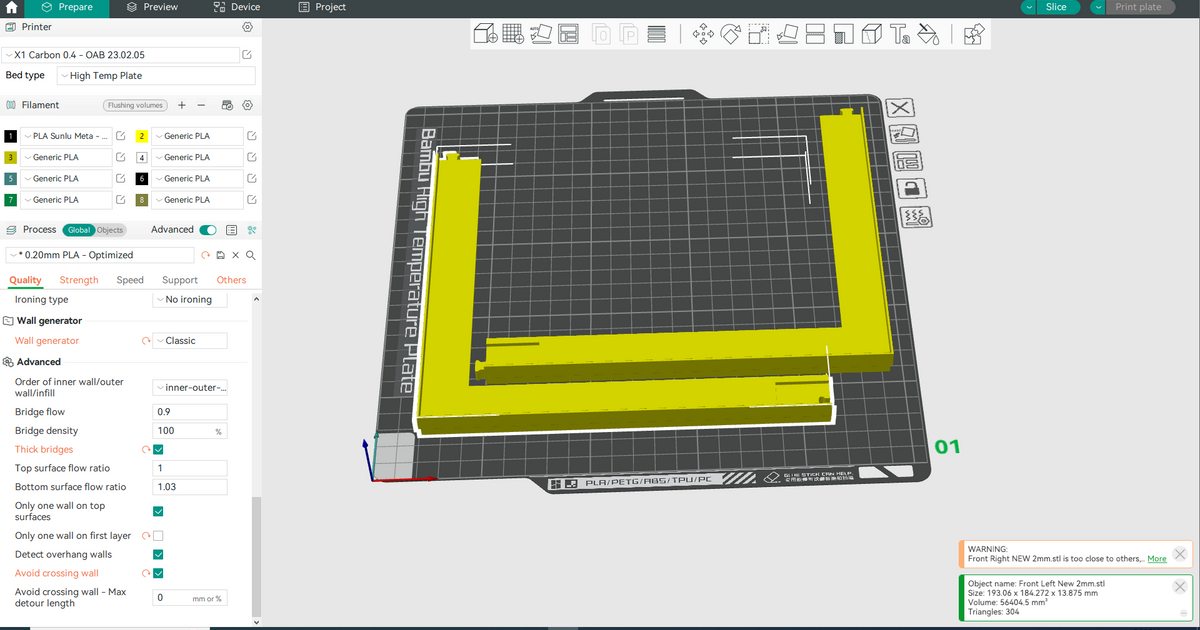
Task: Activate the Lay on face tool
Action: coord(785,33)
